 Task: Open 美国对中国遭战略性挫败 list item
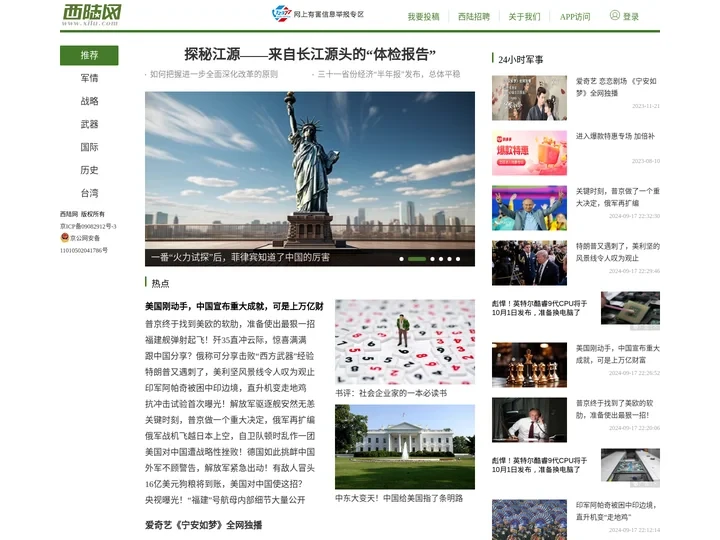coord(230,452)
